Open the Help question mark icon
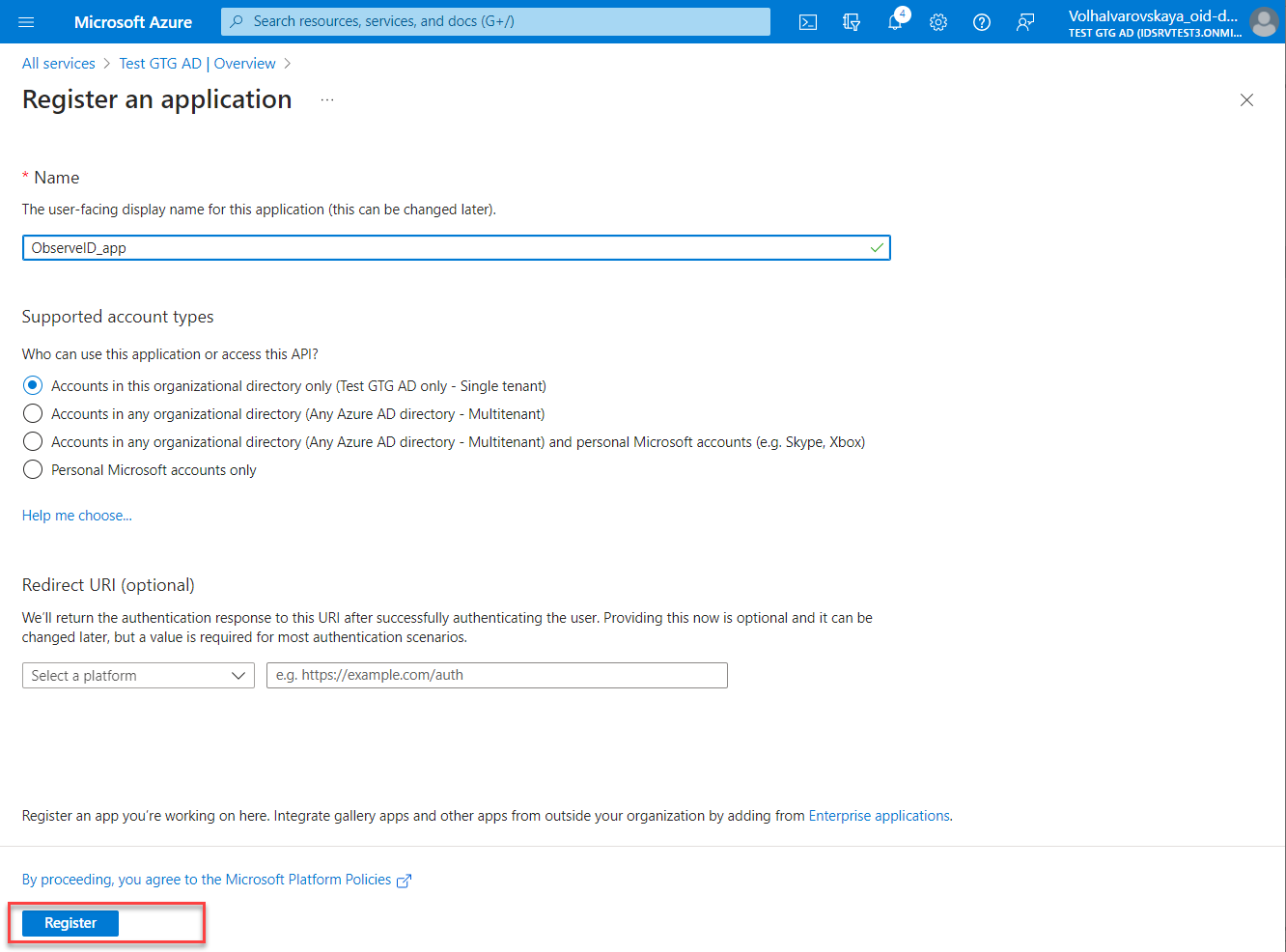1286x952 pixels. (982, 22)
